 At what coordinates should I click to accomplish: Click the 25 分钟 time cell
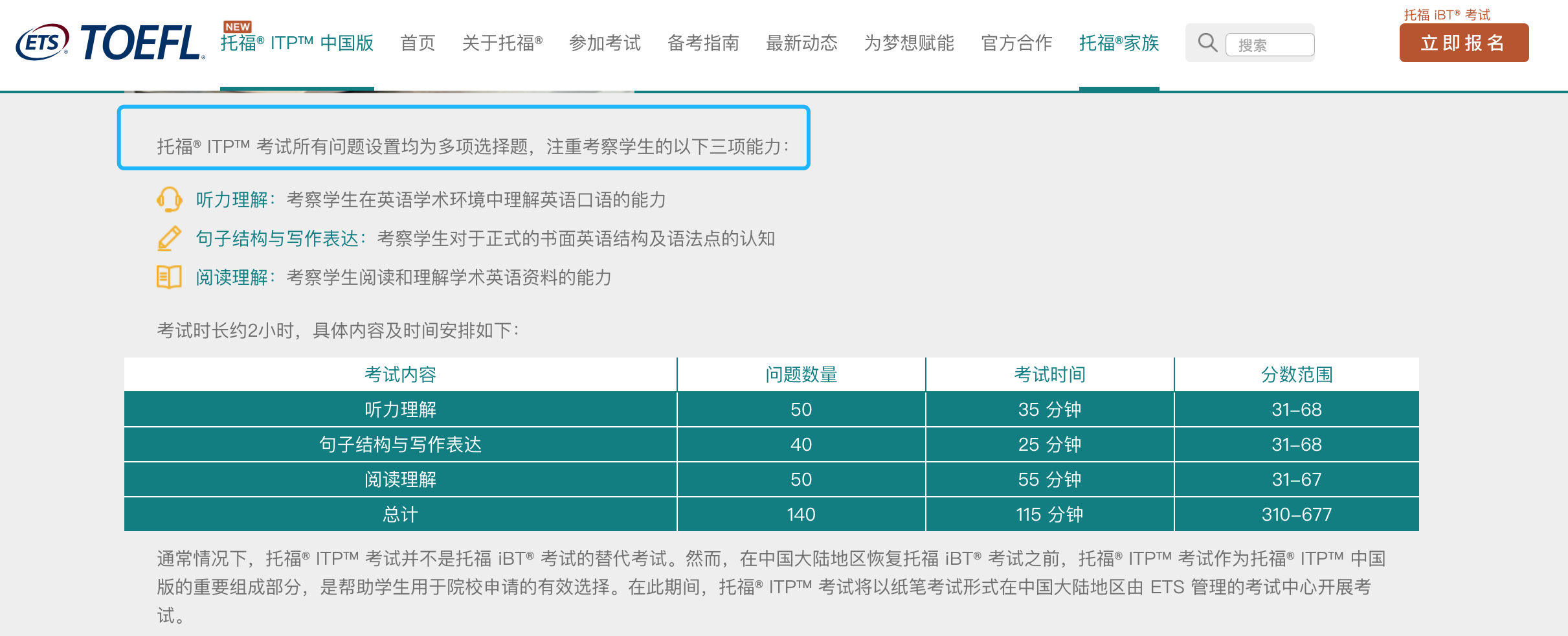[1049, 444]
